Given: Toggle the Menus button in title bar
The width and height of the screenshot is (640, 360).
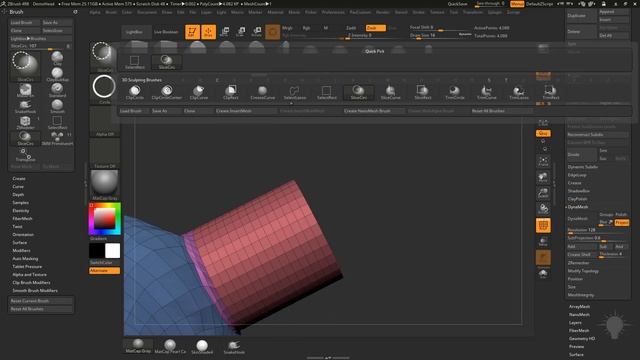Looking at the screenshot, I should (x=517, y=4).
